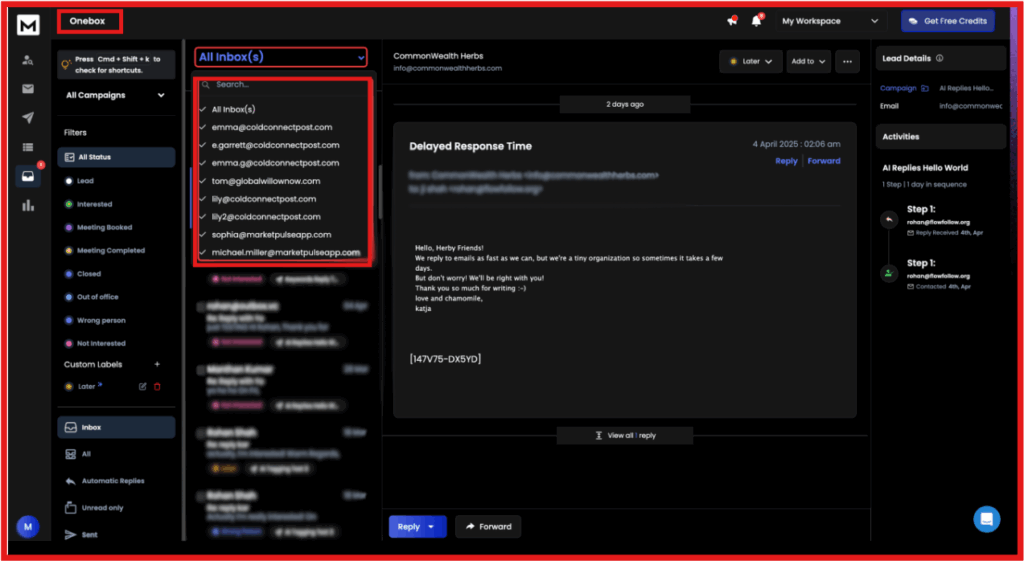This screenshot has height=561, width=1024.
Task: Delete the Later custom label (trash icon)
Action: coord(157,386)
